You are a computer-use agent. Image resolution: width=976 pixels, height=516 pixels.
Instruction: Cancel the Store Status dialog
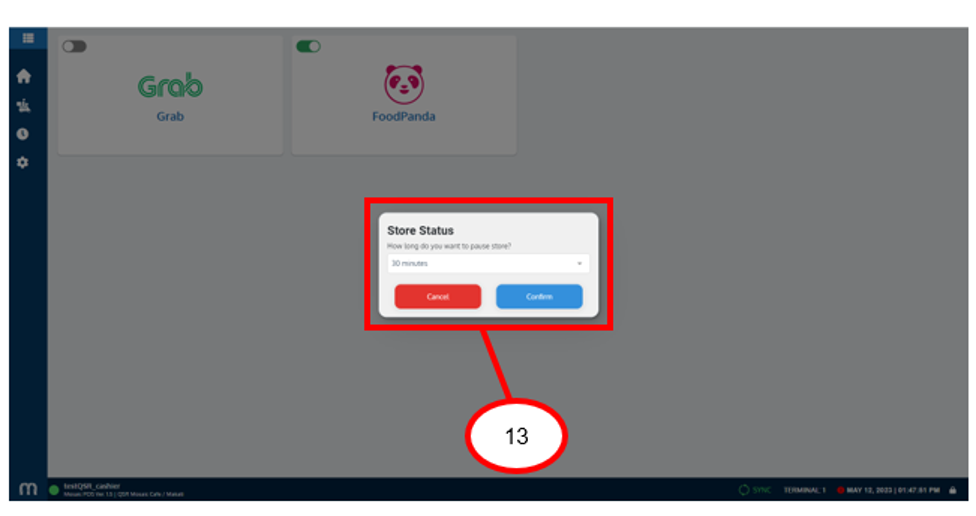click(438, 296)
